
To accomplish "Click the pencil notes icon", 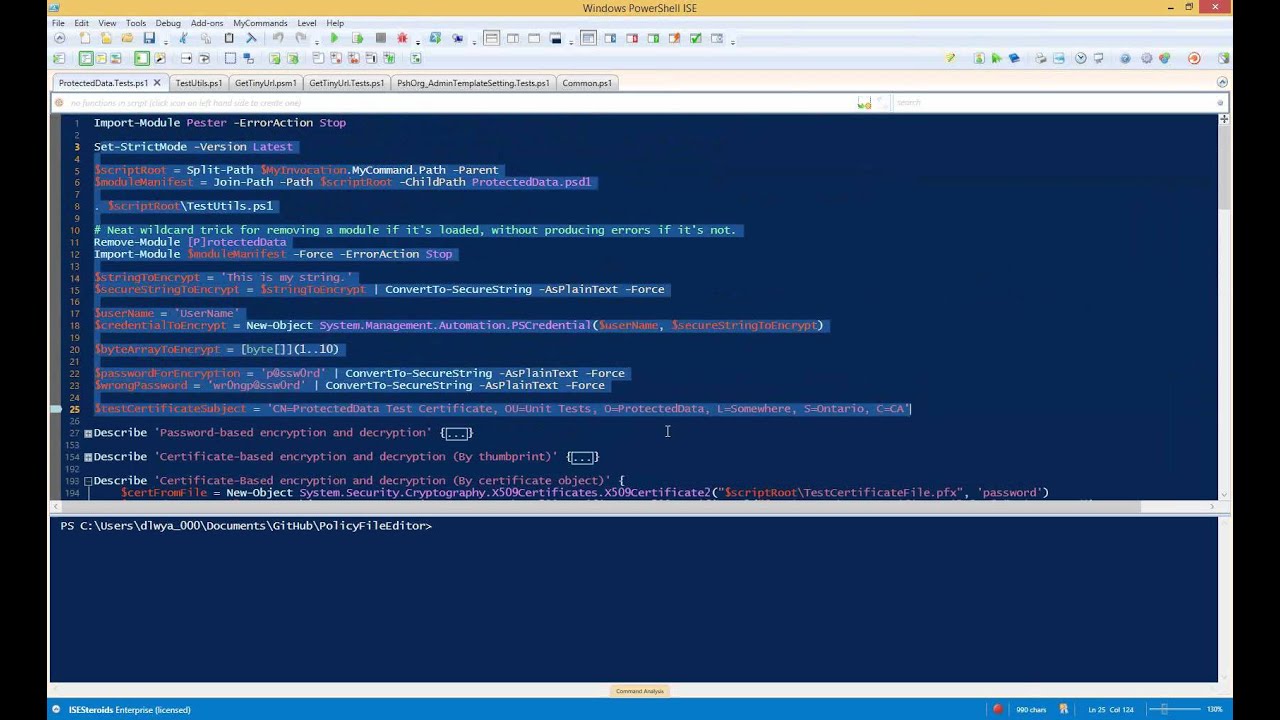I will coord(950,58).
